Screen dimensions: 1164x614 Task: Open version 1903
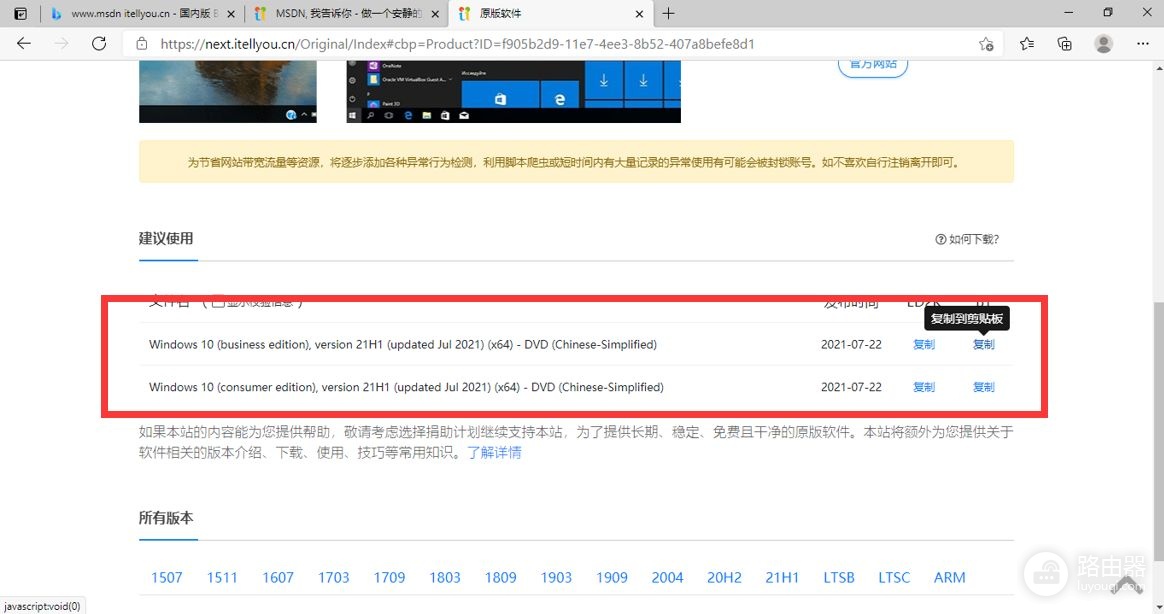[x=556, y=578]
